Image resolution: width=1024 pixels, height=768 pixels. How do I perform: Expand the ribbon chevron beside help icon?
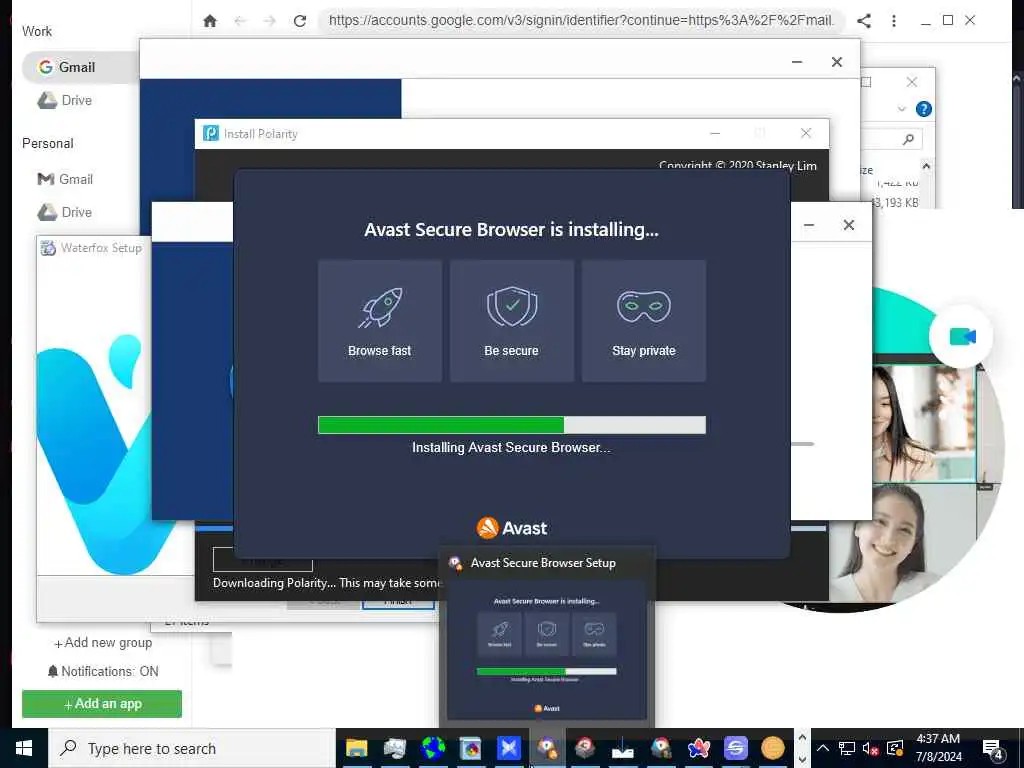coord(902,109)
